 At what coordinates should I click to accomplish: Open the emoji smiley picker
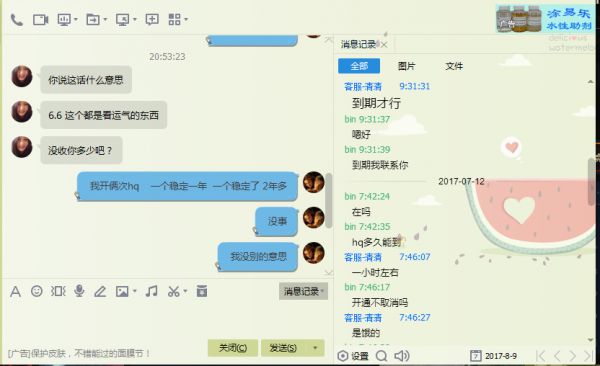(x=37, y=291)
